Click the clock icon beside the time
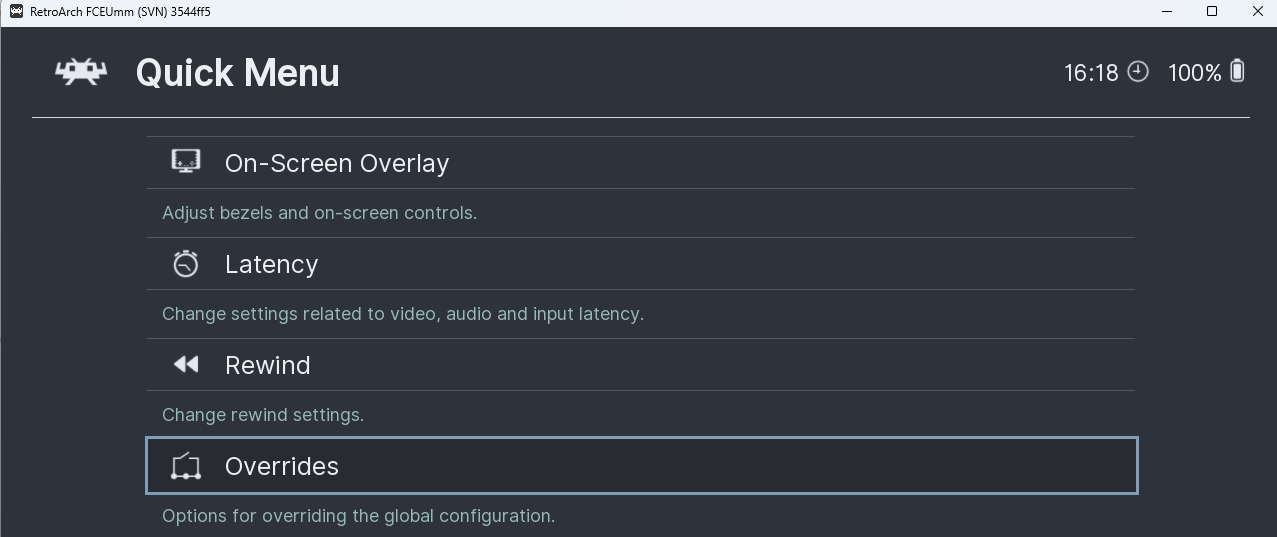The width and height of the screenshot is (1277, 537). [x=1138, y=72]
